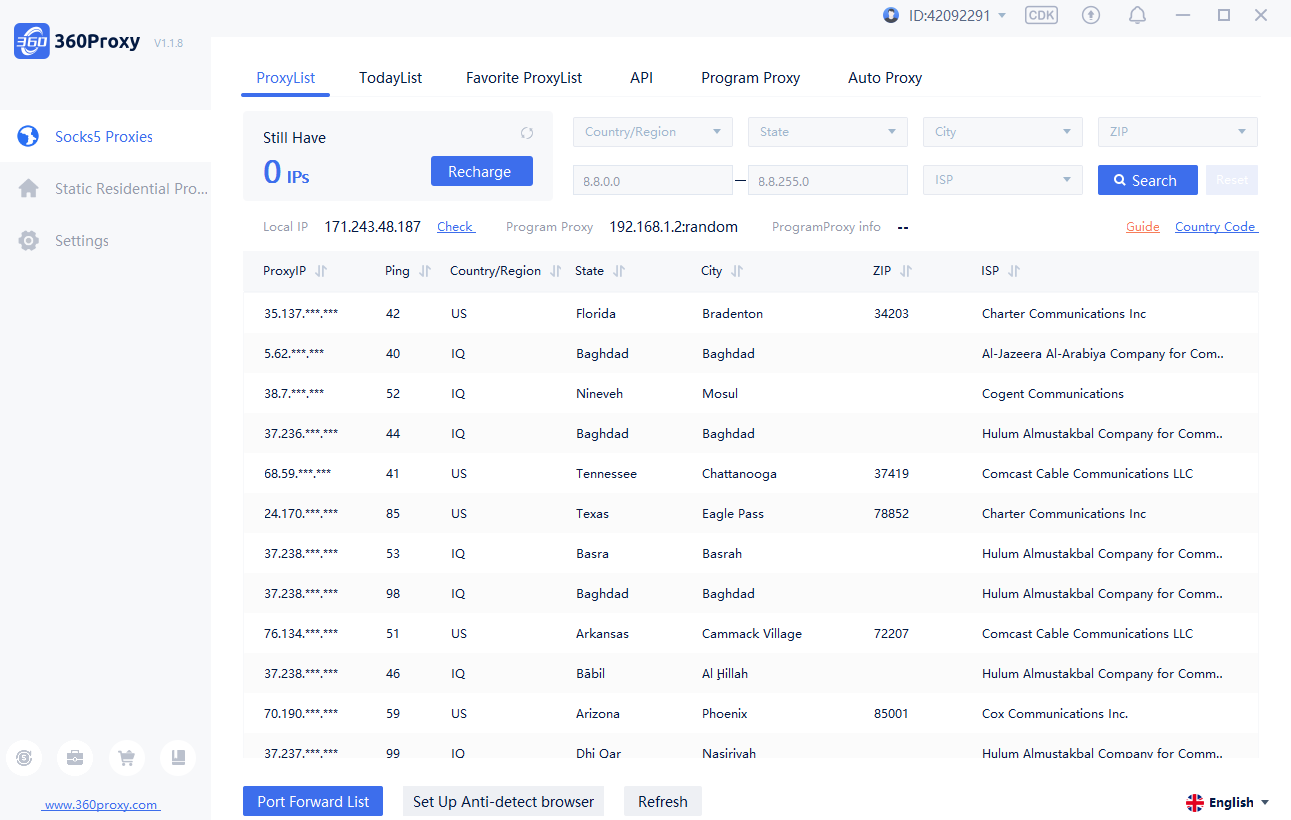Open the CDK redemption panel
Viewport: 1291px width, 820px height.
1041,15
